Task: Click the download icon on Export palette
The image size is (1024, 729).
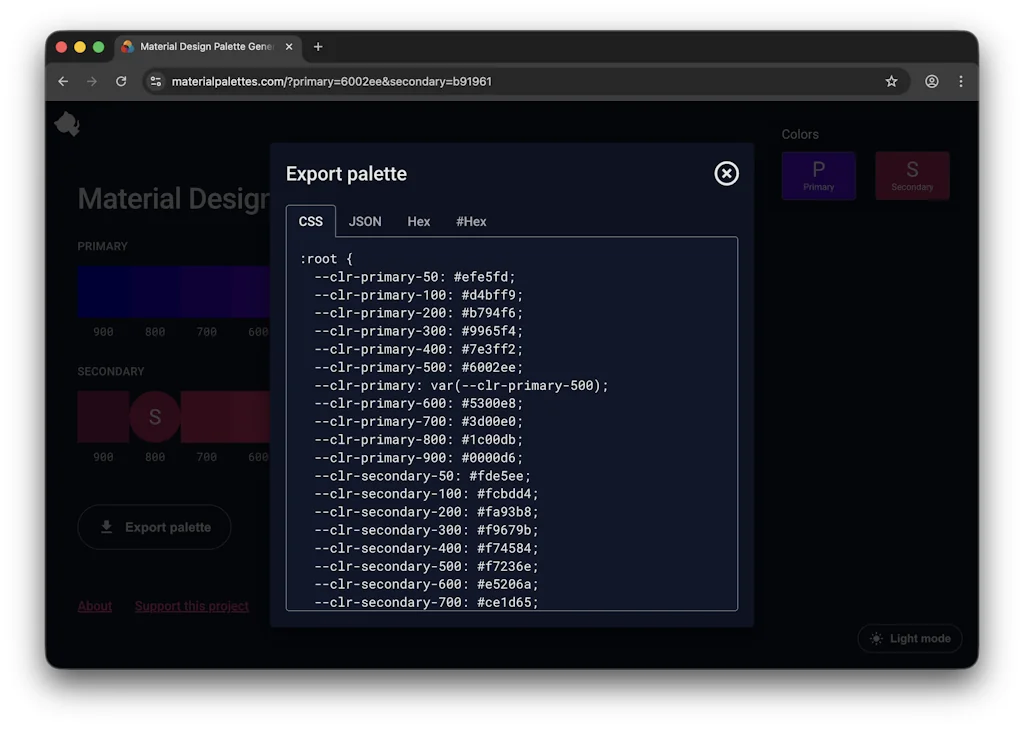Action: 106,527
